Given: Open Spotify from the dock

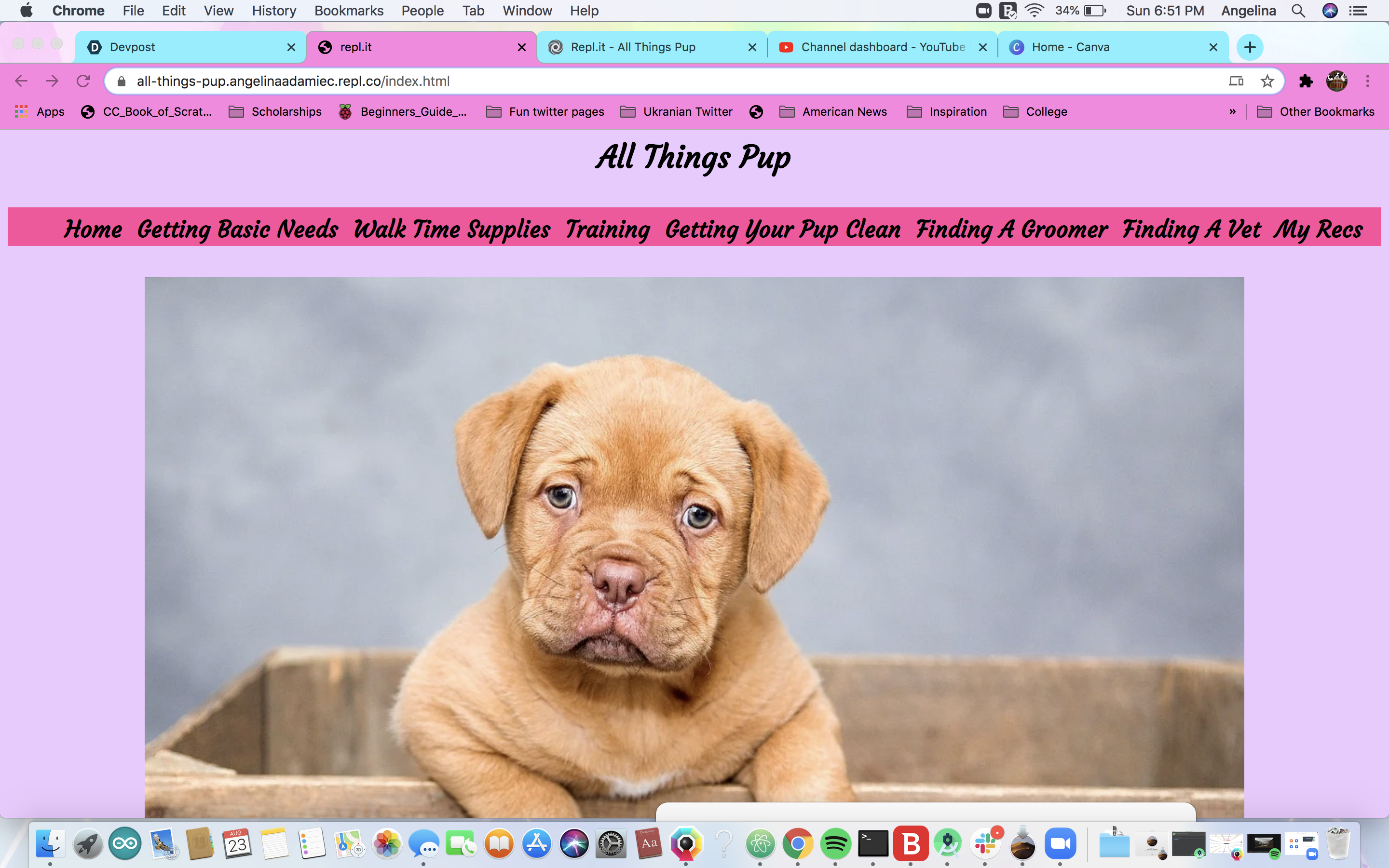Looking at the screenshot, I should pos(835,843).
